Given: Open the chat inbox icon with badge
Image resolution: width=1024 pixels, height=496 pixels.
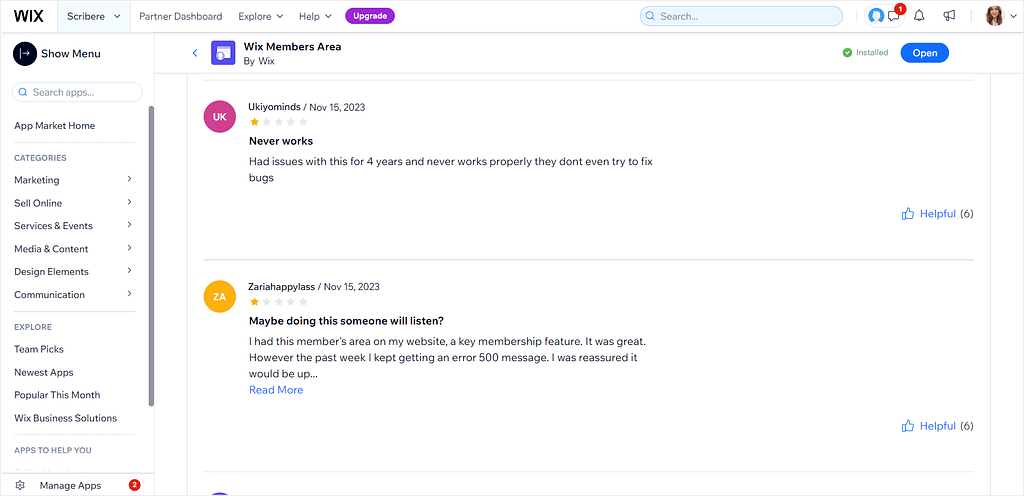Looking at the screenshot, I should click(893, 16).
